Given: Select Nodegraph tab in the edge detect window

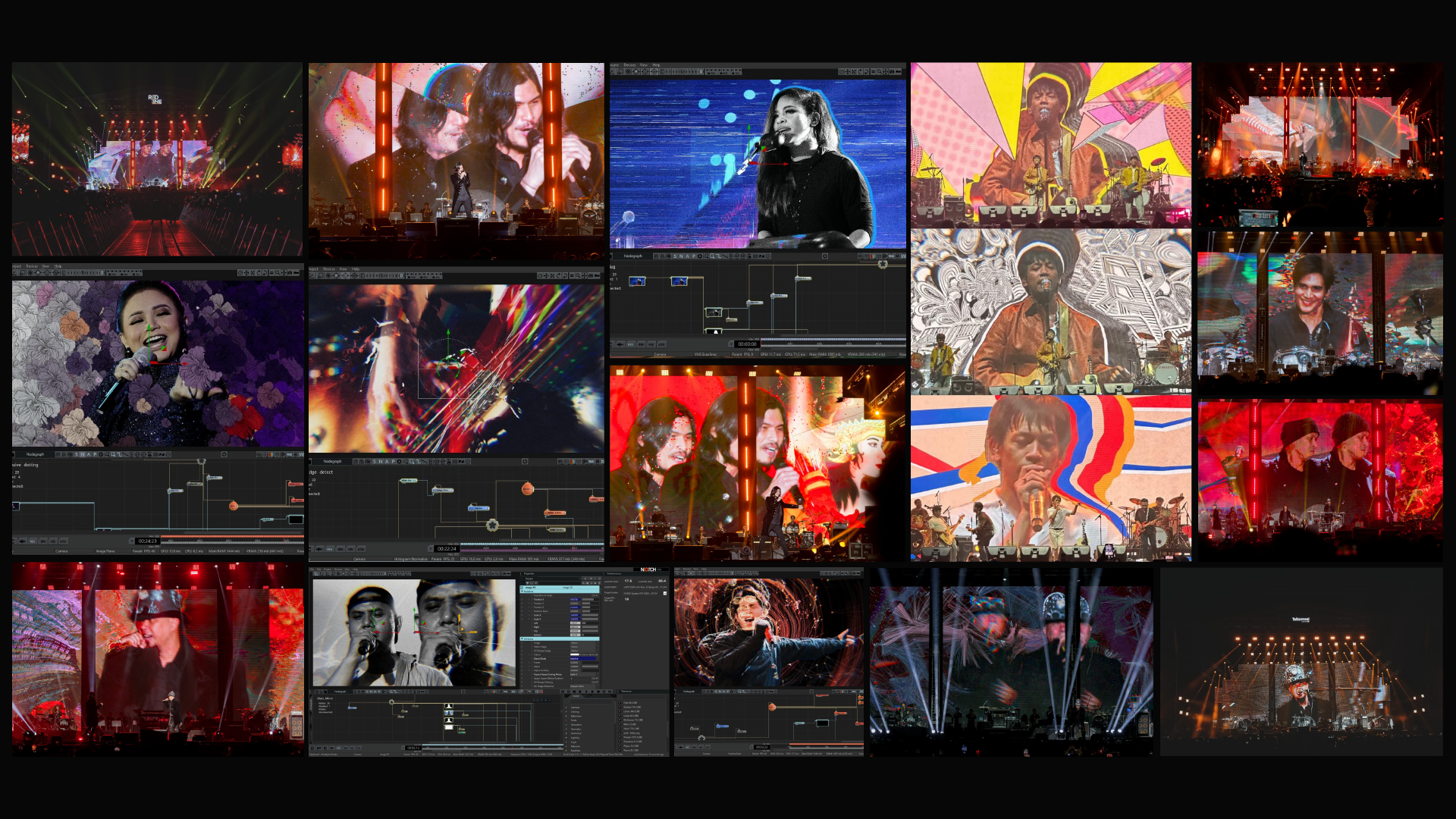Looking at the screenshot, I should (332, 461).
